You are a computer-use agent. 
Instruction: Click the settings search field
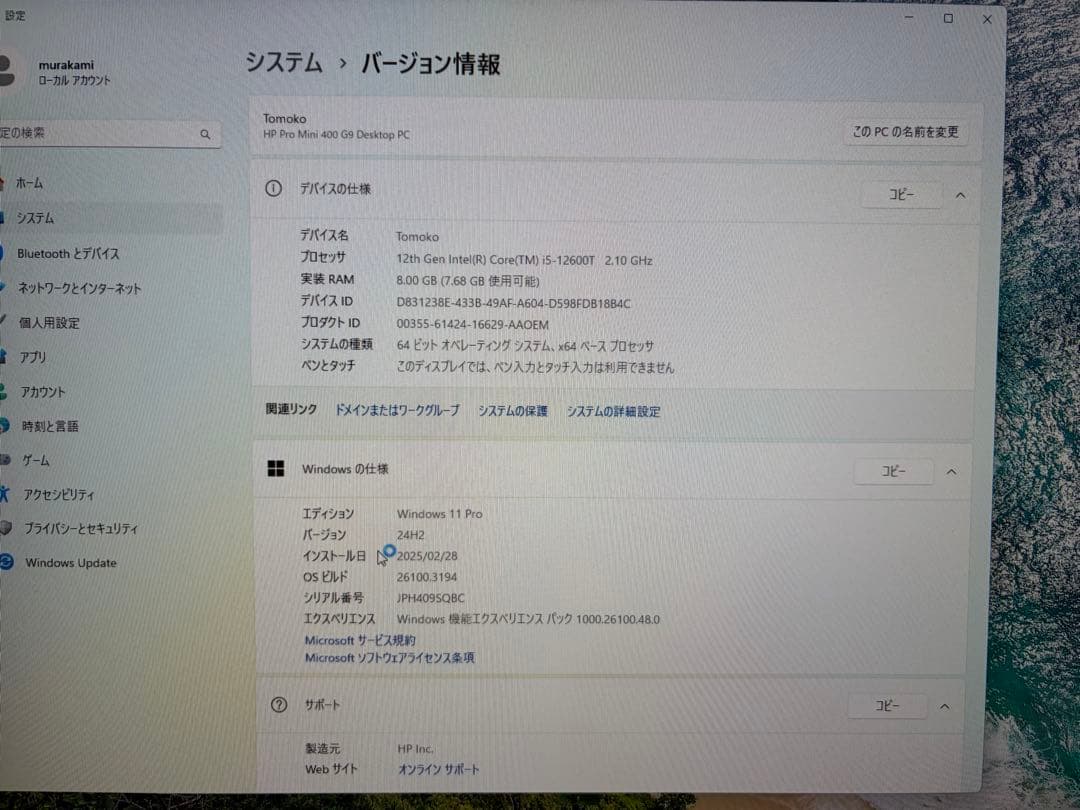pos(110,133)
